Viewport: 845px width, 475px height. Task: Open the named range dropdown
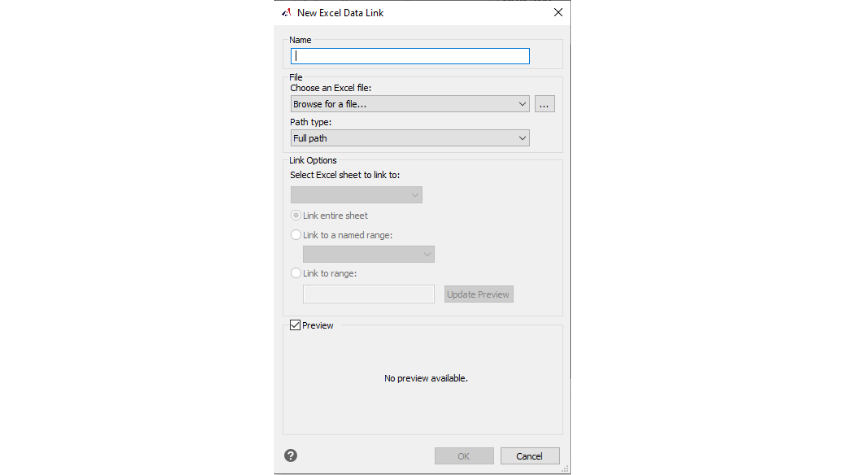(369, 254)
